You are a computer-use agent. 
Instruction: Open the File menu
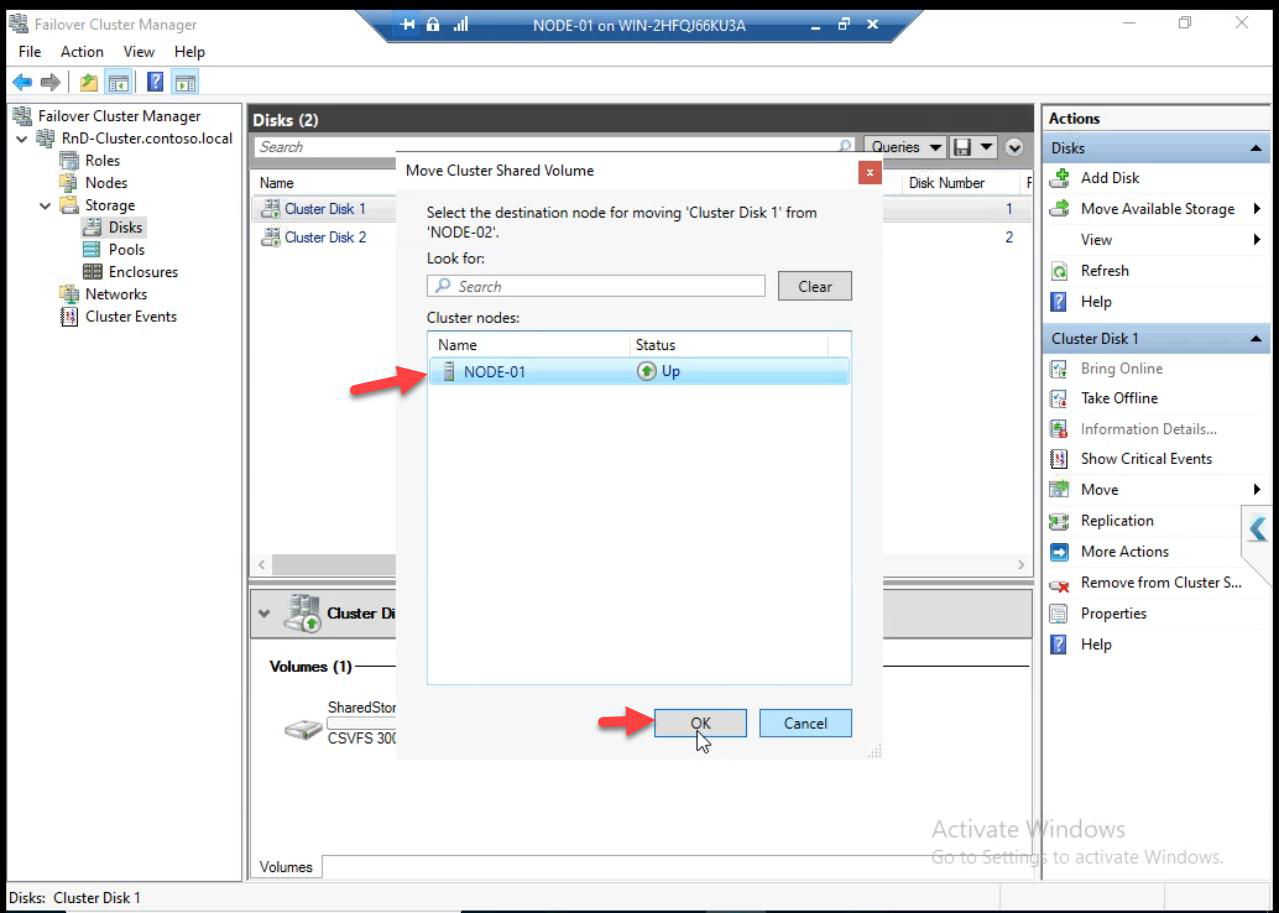30,52
